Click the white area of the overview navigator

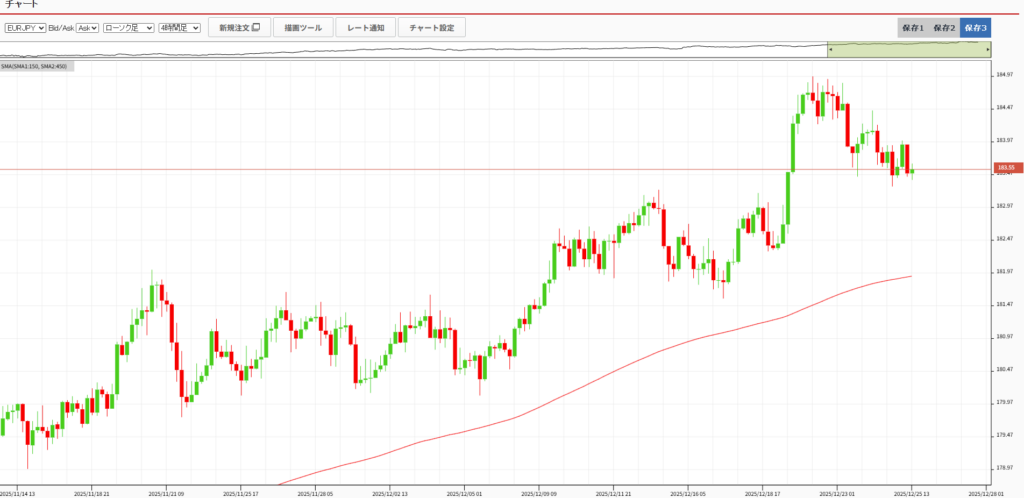(x=400, y=50)
